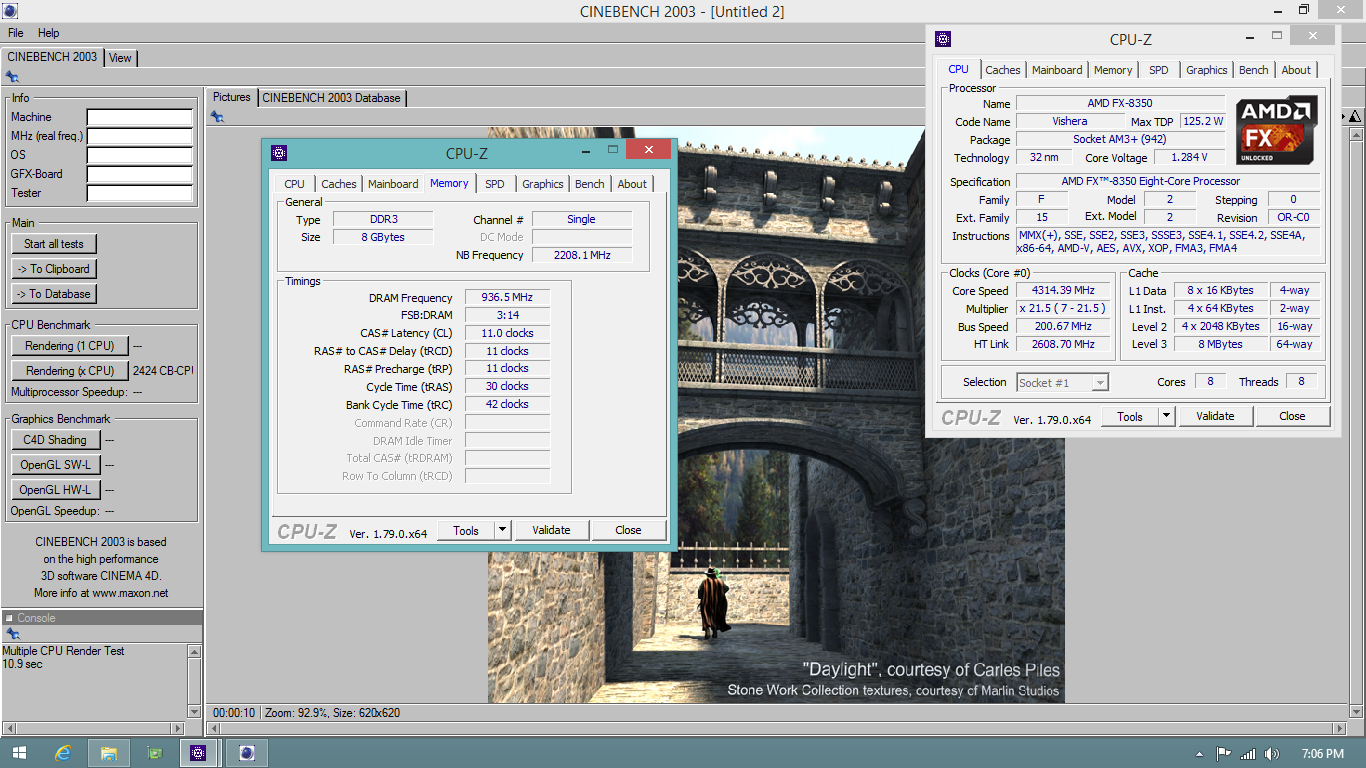The width and height of the screenshot is (1366, 768).
Task: Click the AMD FX Unlocked logo
Action: [x=1275, y=130]
